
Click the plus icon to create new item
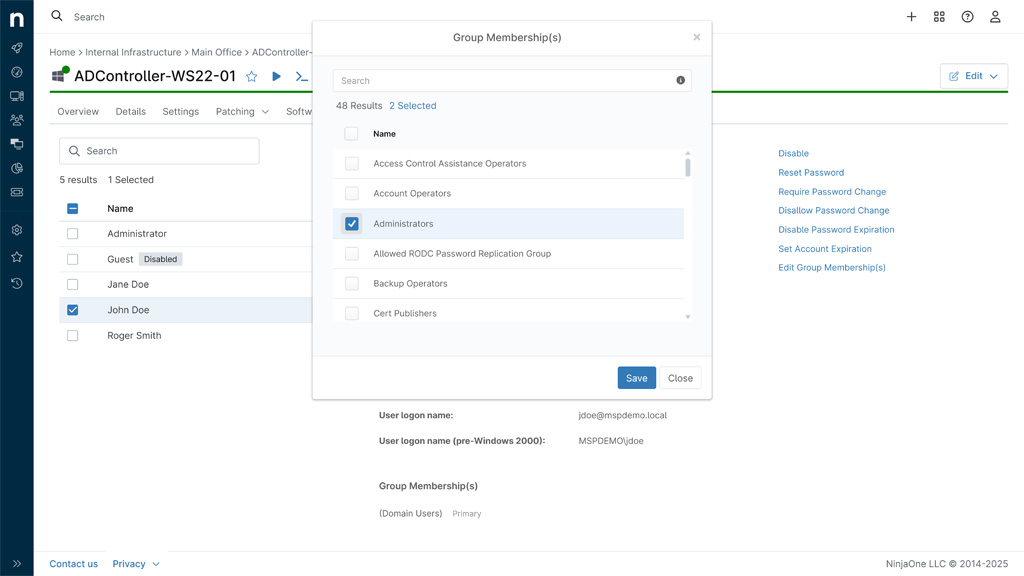tap(911, 16)
